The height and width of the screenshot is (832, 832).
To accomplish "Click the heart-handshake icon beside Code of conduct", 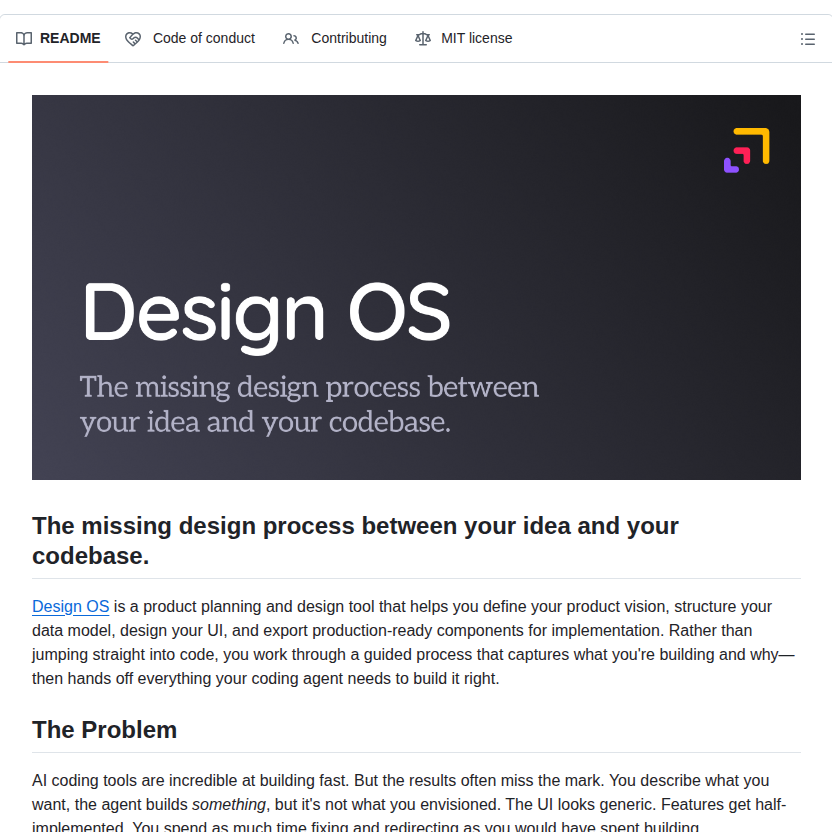I will pos(133,38).
